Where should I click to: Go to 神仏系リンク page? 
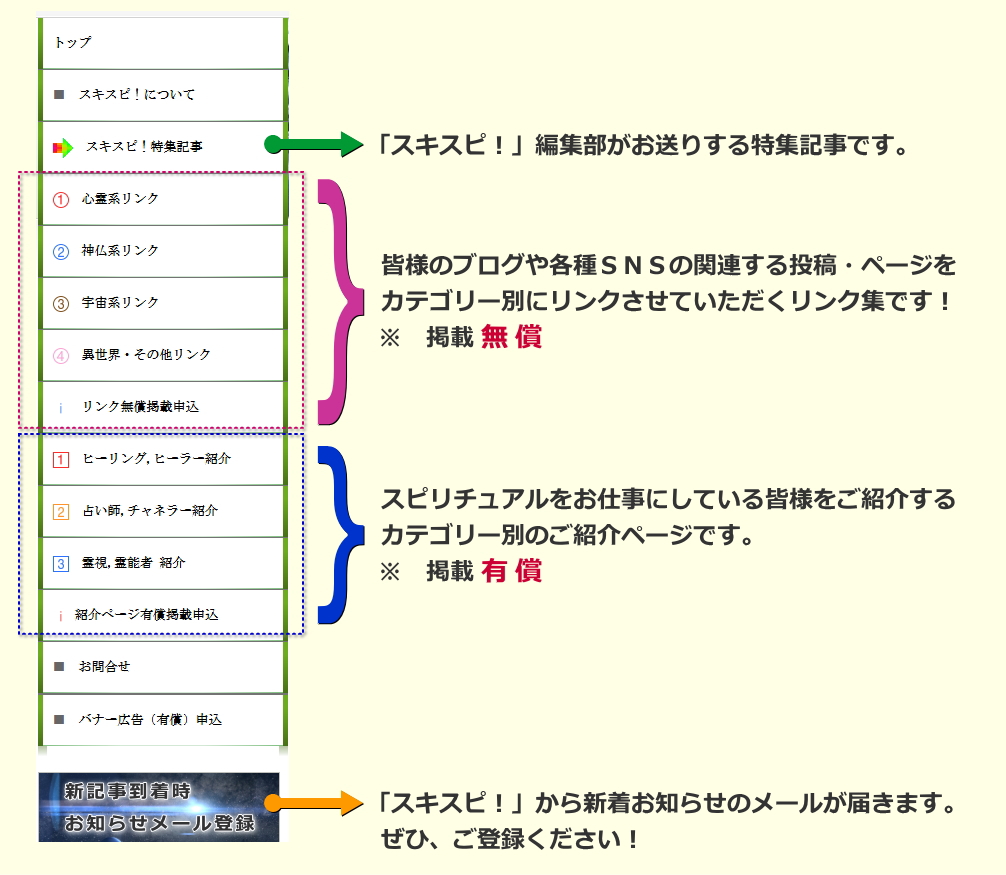pos(120,251)
